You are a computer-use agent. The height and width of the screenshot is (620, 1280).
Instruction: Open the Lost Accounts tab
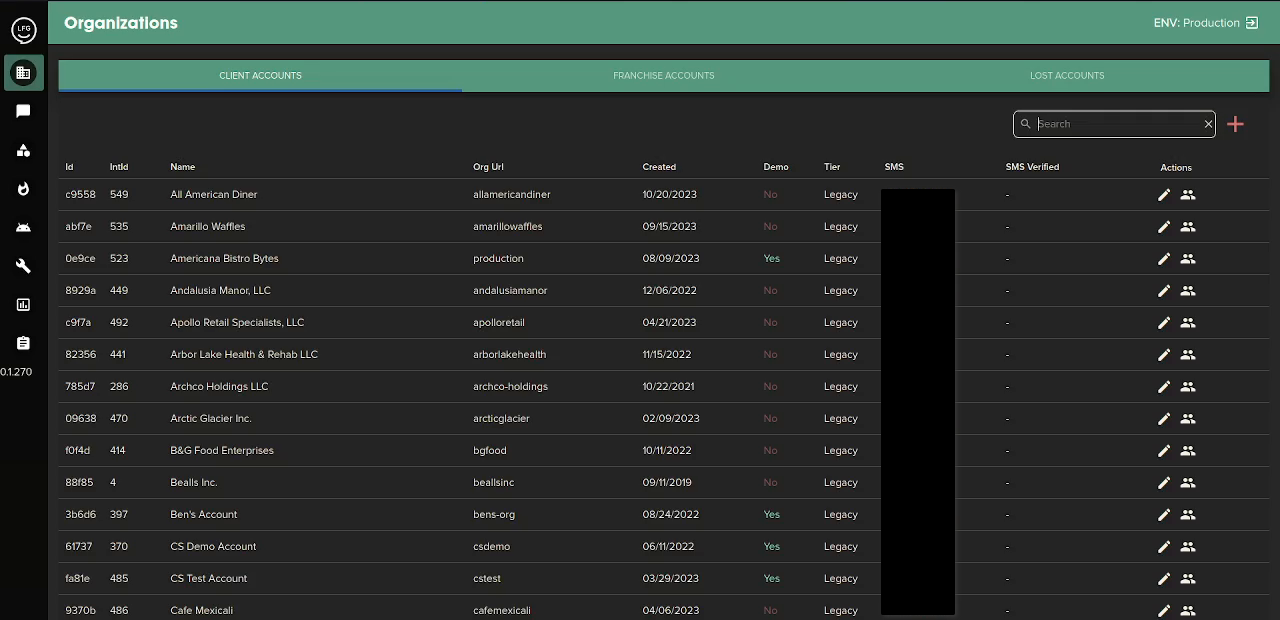point(1067,75)
